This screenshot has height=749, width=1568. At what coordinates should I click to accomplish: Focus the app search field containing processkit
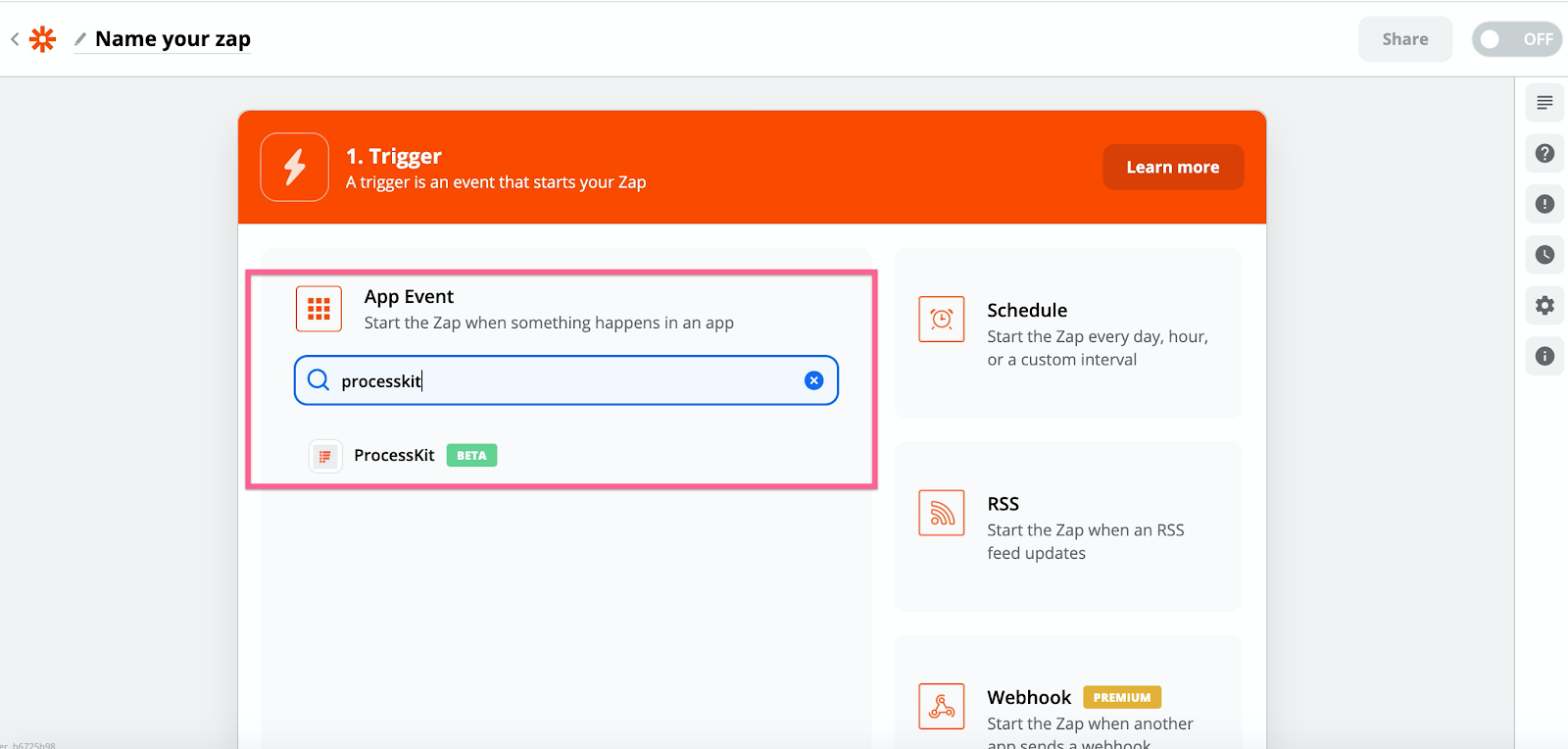[x=566, y=380]
